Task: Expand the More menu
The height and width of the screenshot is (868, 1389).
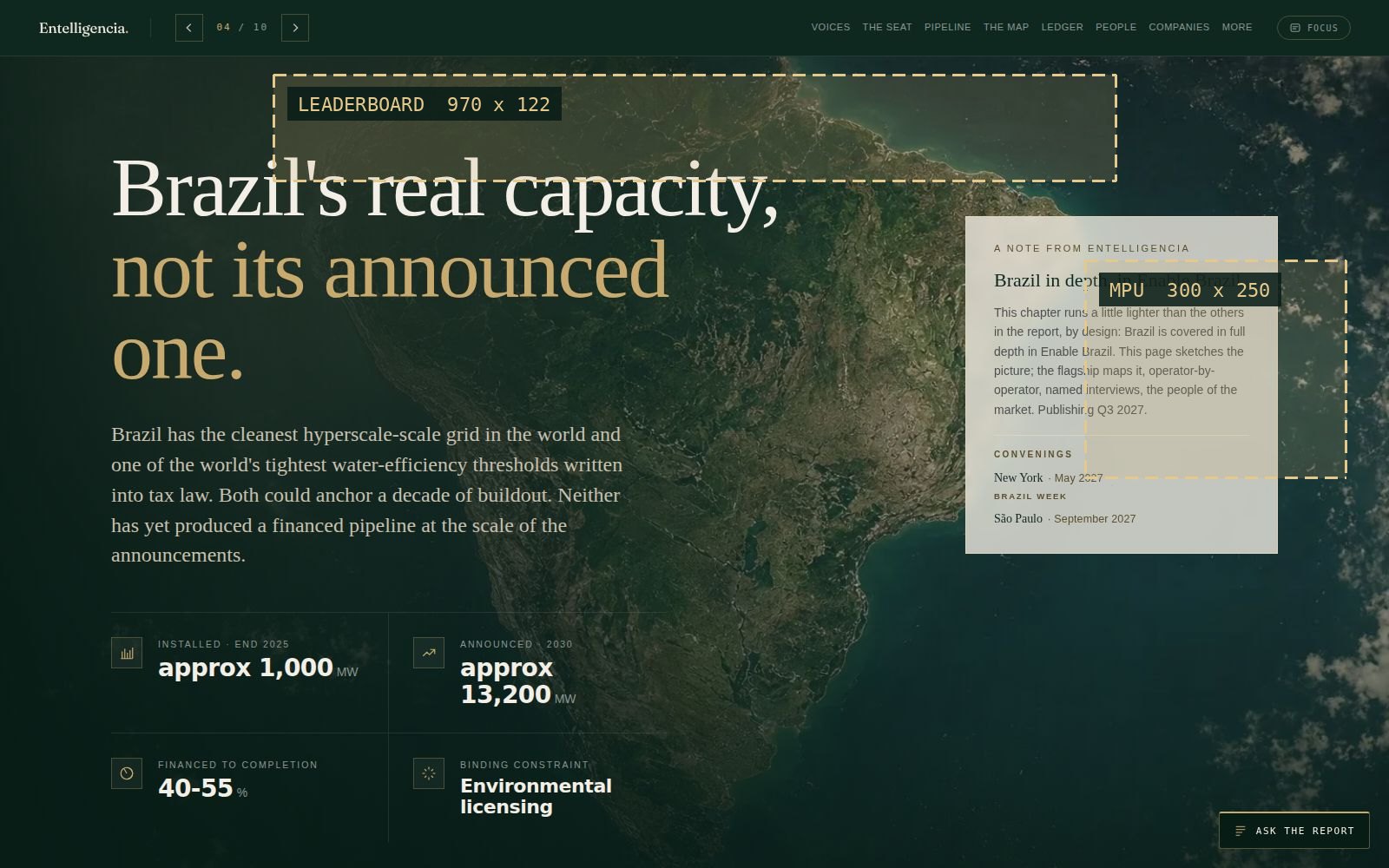Action: coord(1237,28)
